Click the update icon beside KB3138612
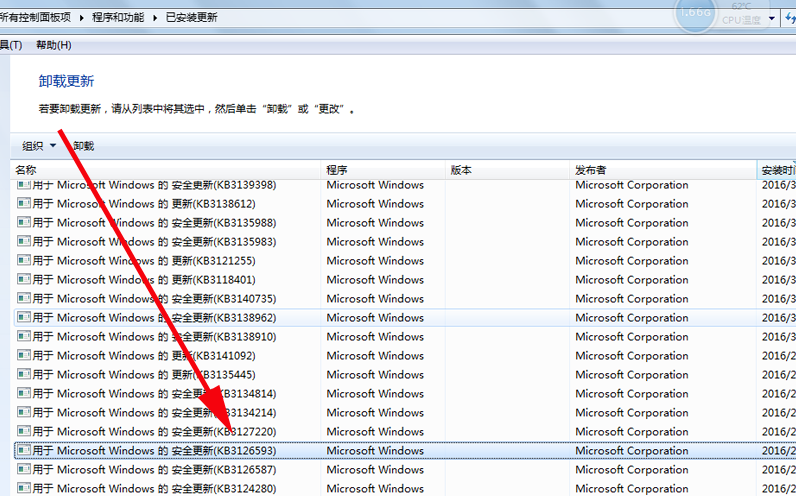The image size is (796, 496). tap(24, 204)
